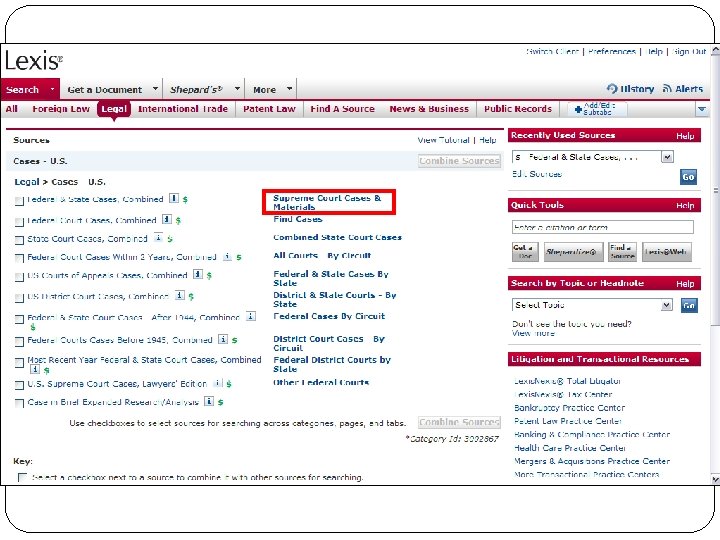Open Select Topic dropdown
The height and width of the screenshot is (540, 720).
coord(666,305)
